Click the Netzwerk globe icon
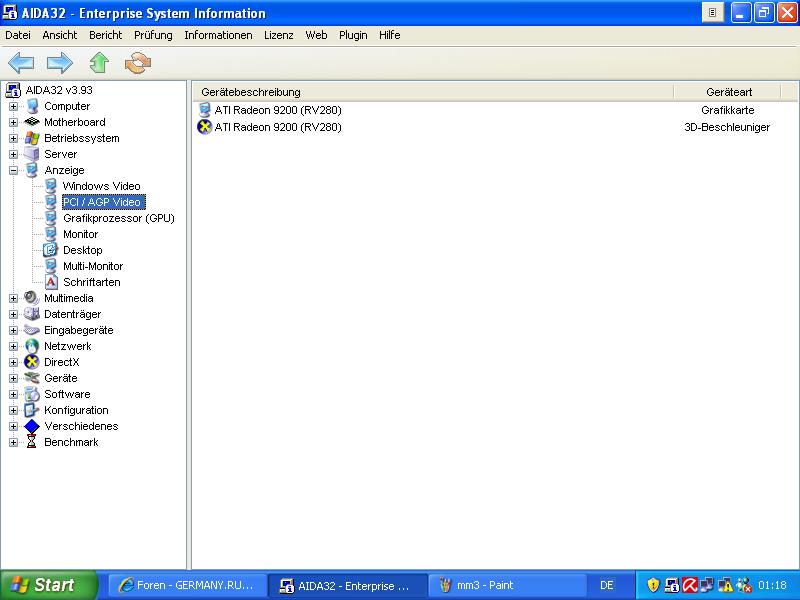 32,346
